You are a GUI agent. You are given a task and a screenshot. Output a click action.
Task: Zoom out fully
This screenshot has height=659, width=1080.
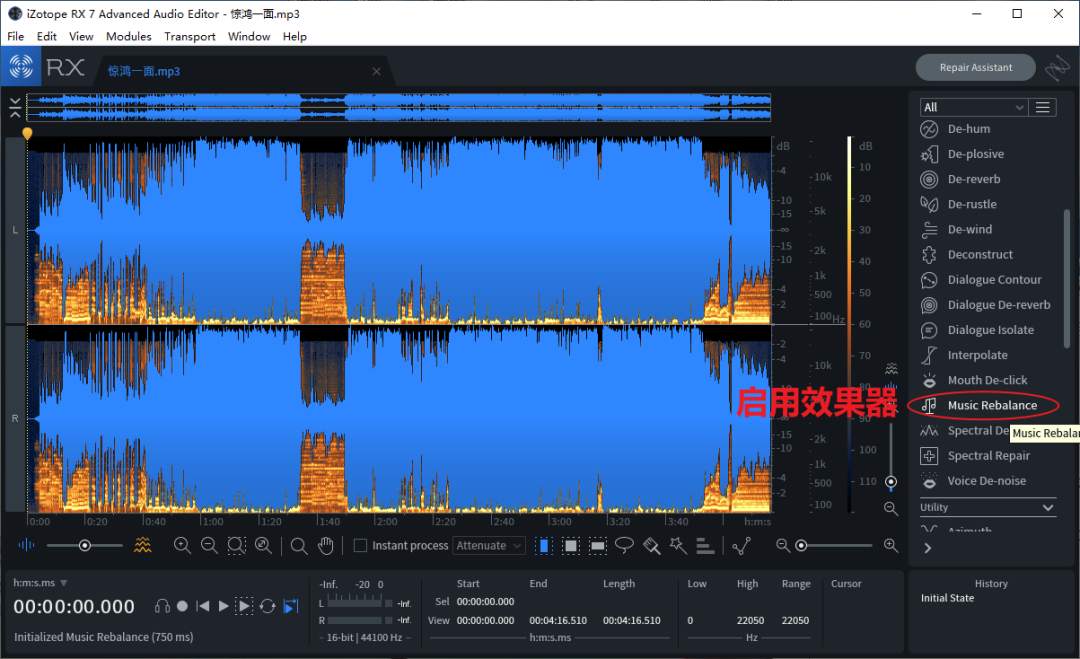[x=263, y=545]
